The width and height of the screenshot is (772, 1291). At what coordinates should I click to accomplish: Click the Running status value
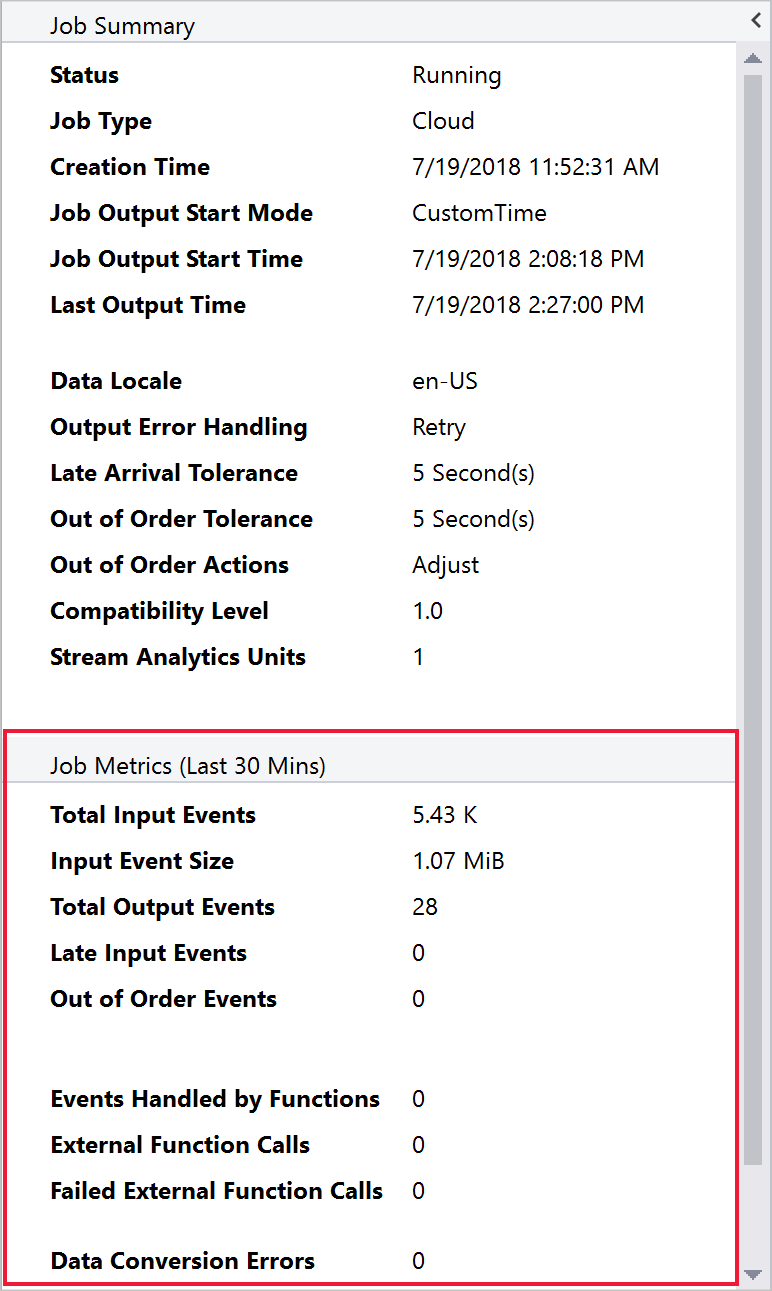456,75
